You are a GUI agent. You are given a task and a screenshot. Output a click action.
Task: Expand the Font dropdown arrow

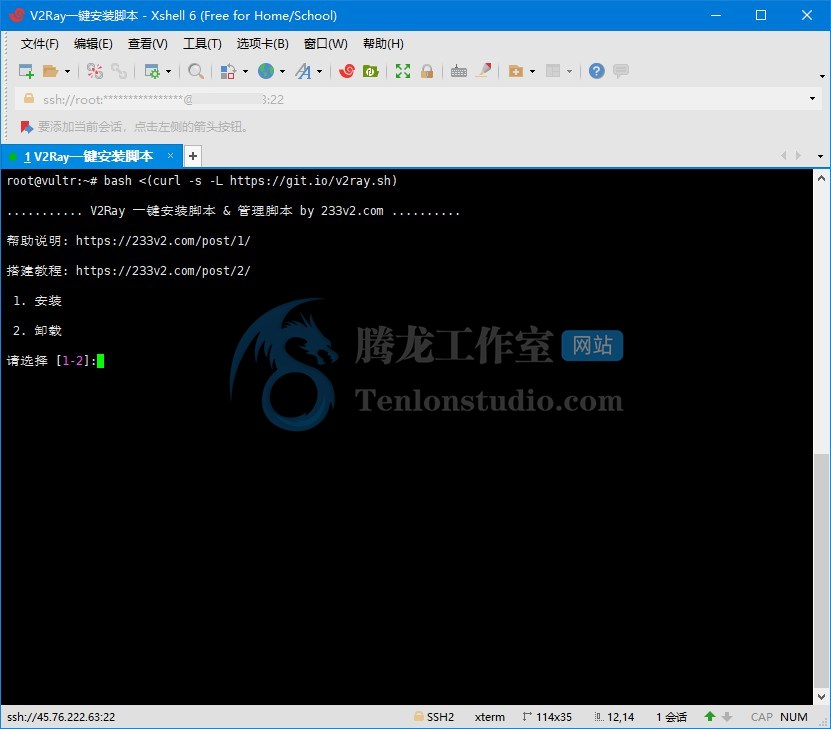(320, 71)
